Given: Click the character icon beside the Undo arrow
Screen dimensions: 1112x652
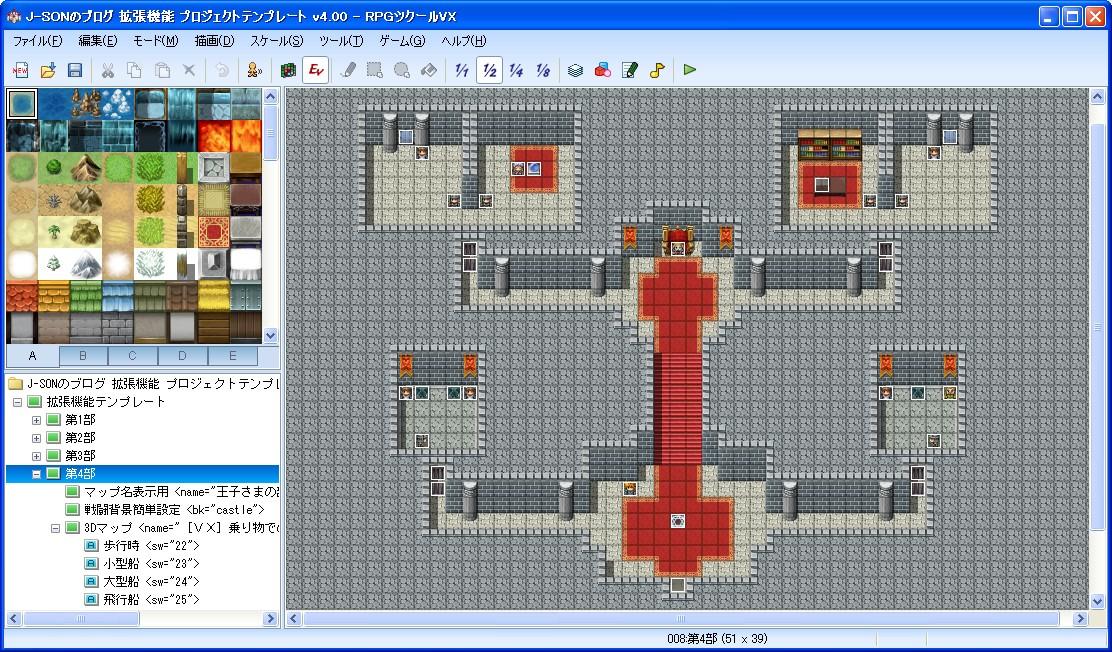Looking at the screenshot, I should tap(255, 70).
